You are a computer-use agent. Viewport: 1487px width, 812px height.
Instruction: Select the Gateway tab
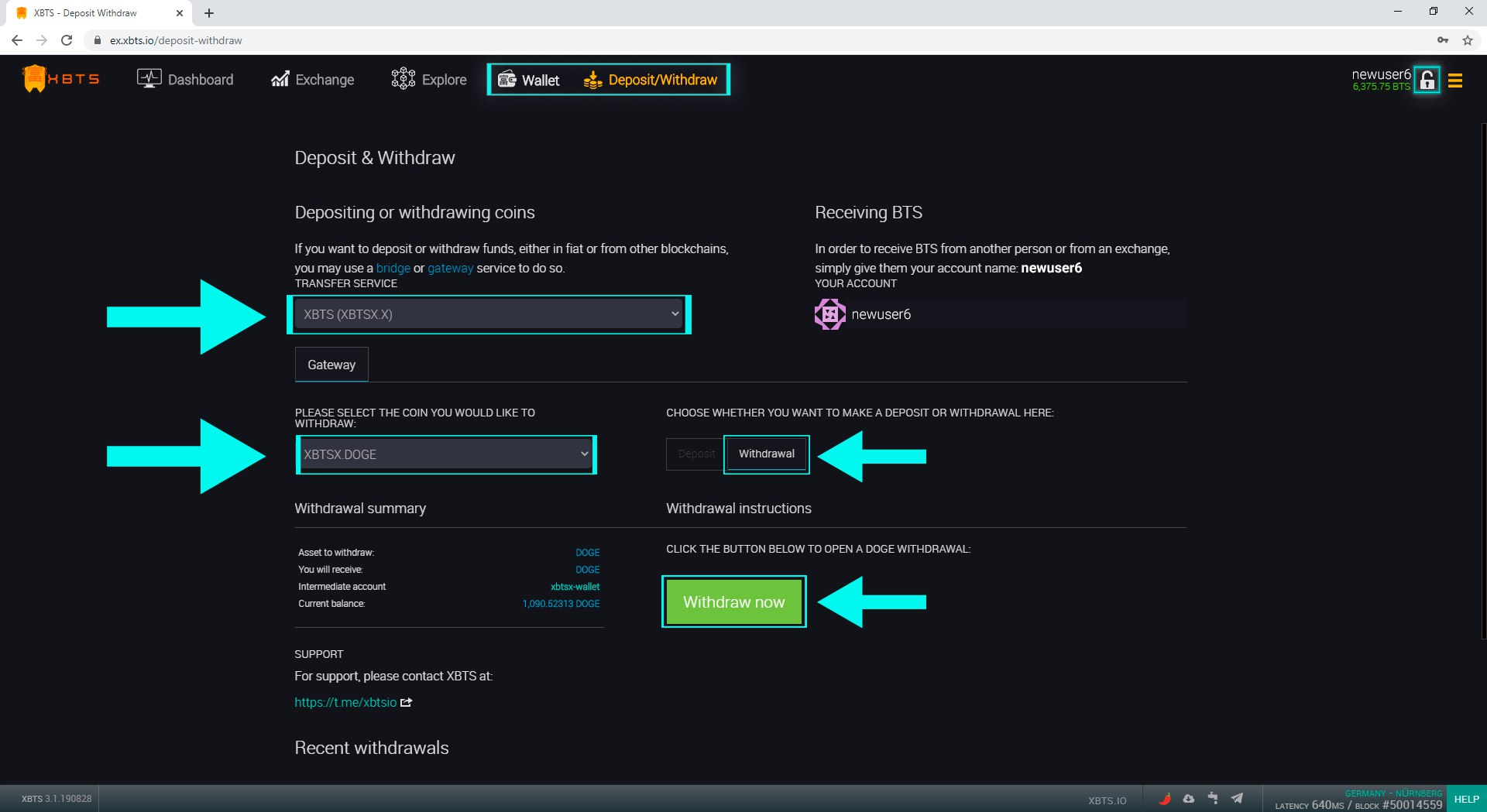coord(331,365)
